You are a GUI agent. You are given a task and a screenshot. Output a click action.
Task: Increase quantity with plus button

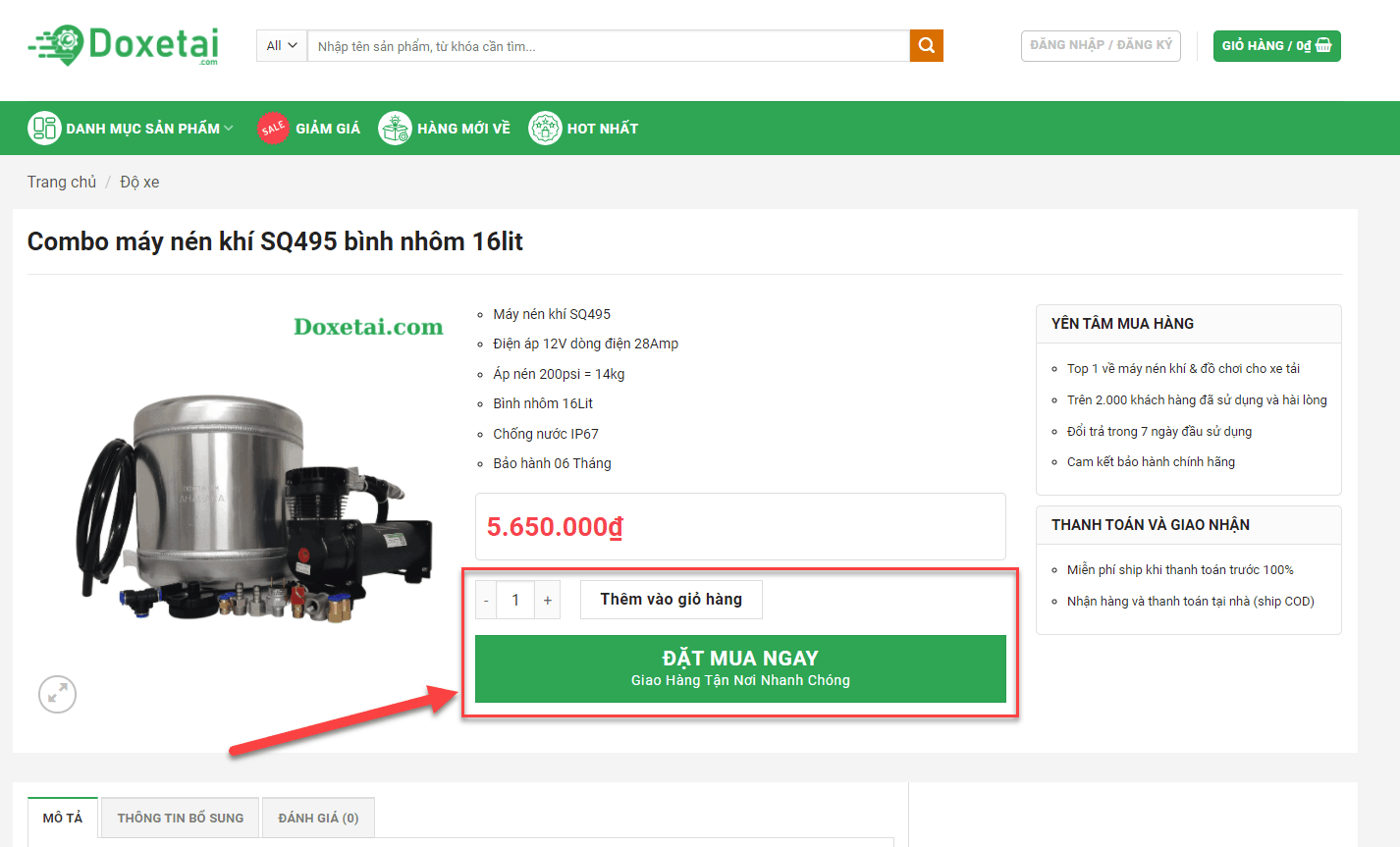(548, 601)
